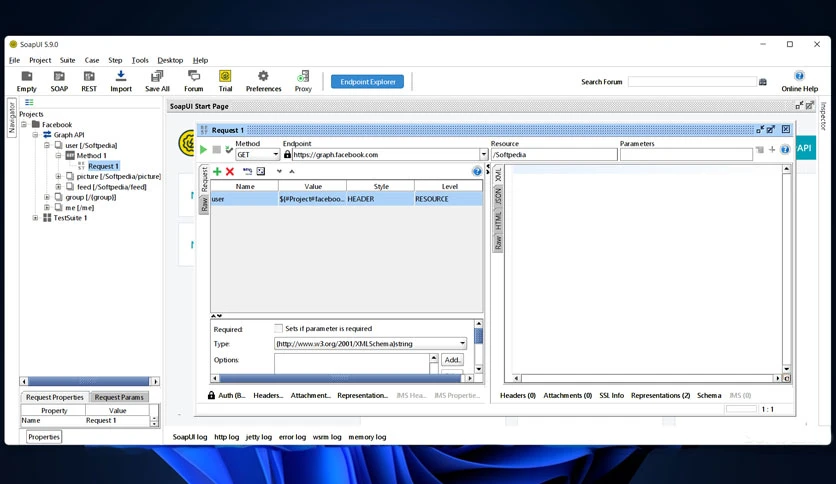Switch to the Request Params tab
This screenshot has height=484, width=836.
point(119,397)
